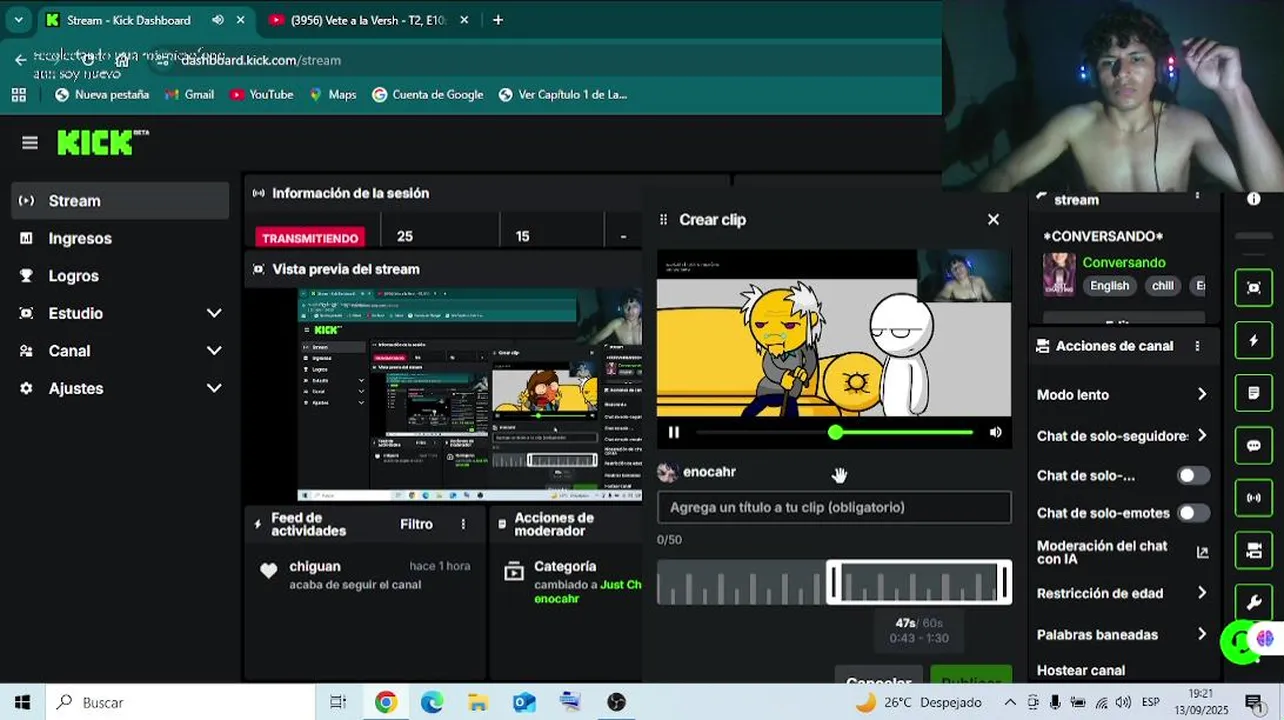Open the Gmail bookmark

[x=189, y=95]
